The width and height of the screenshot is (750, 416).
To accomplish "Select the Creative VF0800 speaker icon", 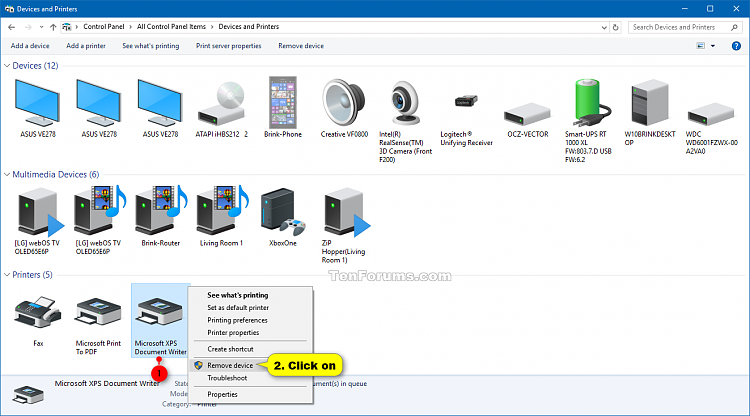I will pyautogui.click(x=344, y=102).
